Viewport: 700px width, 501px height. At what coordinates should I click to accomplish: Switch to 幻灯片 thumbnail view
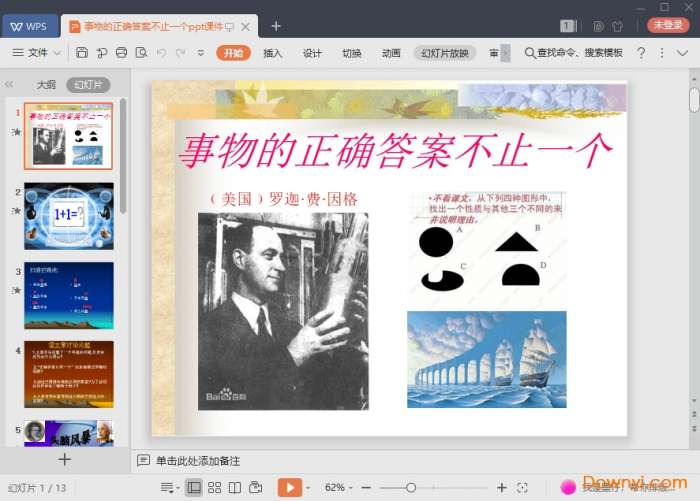(88, 84)
